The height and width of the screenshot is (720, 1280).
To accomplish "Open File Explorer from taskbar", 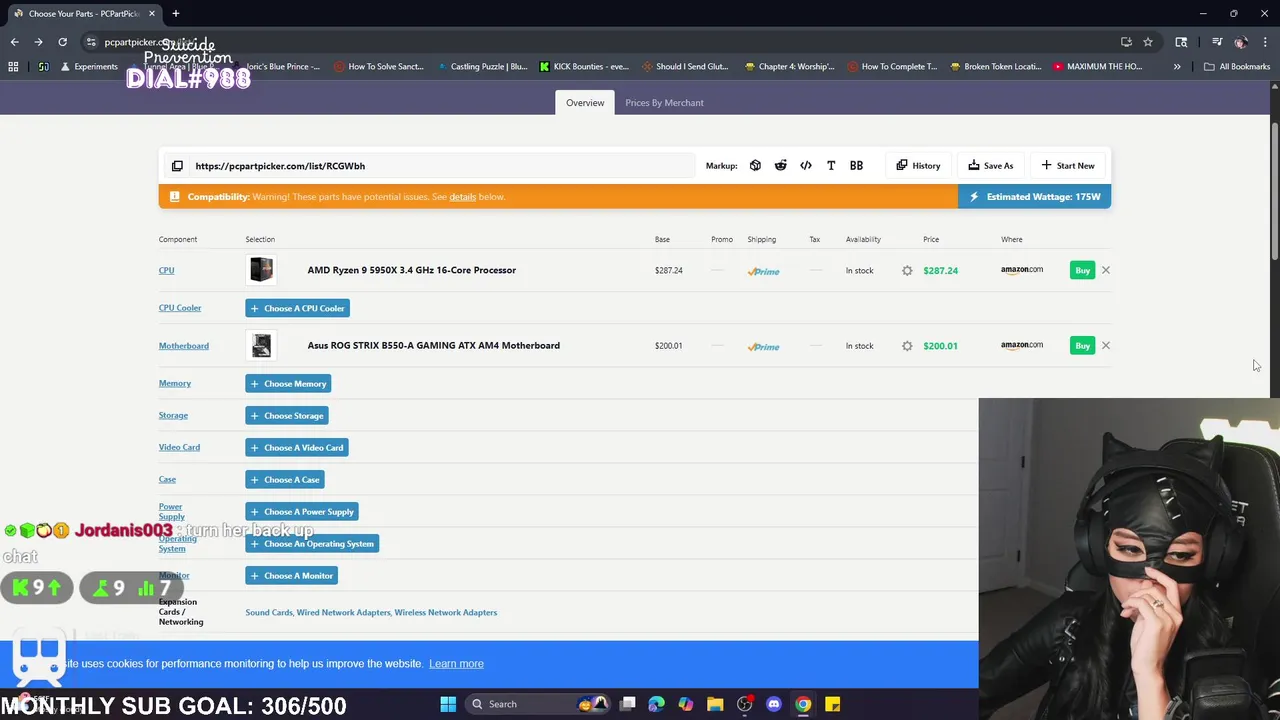I will click(715, 704).
